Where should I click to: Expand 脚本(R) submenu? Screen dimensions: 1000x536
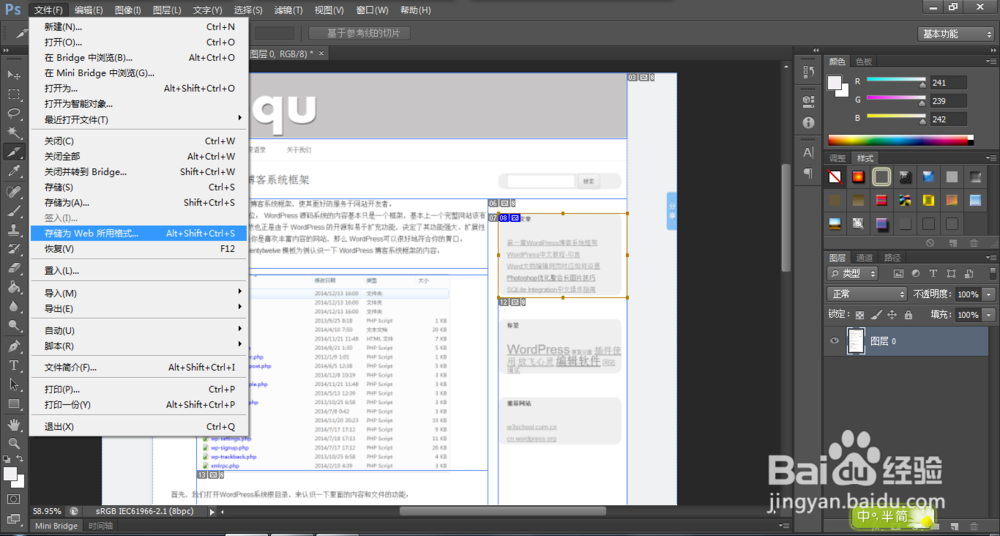click(139, 346)
